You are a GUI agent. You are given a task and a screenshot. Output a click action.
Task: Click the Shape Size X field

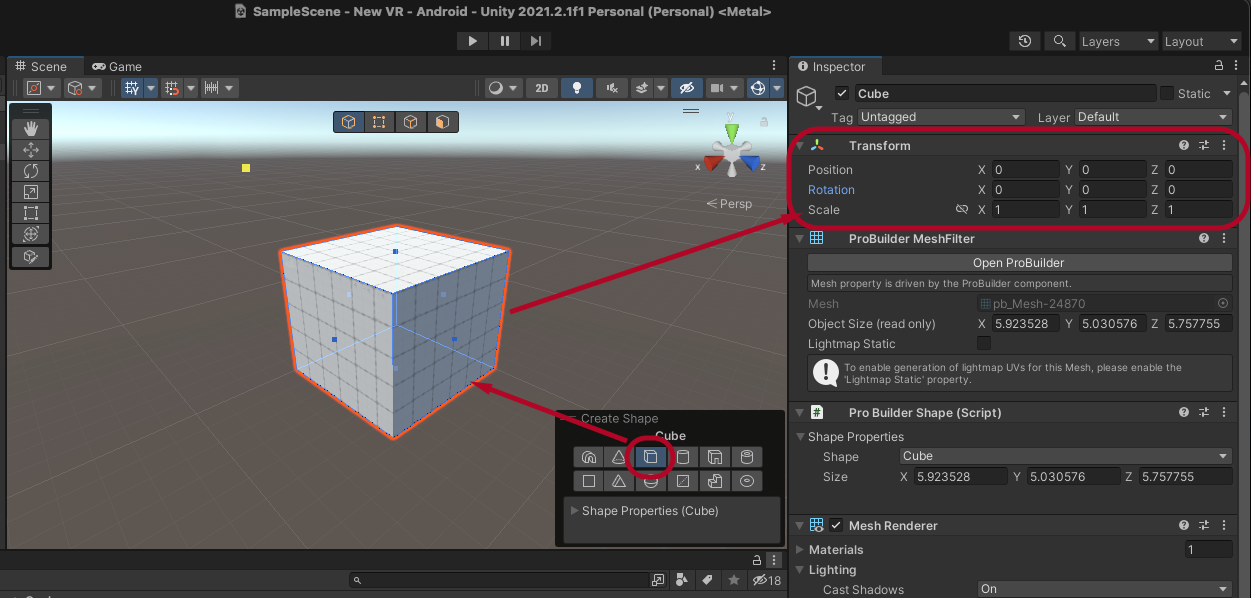(x=961, y=477)
